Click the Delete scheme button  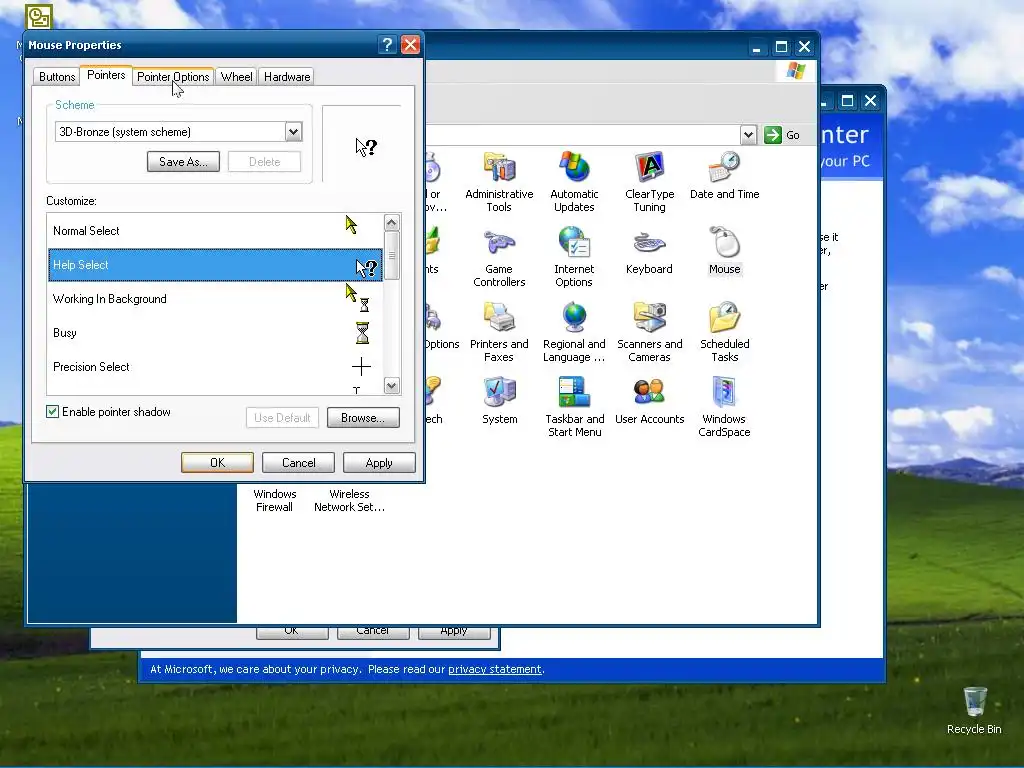pyautogui.click(x=264, y=161)
